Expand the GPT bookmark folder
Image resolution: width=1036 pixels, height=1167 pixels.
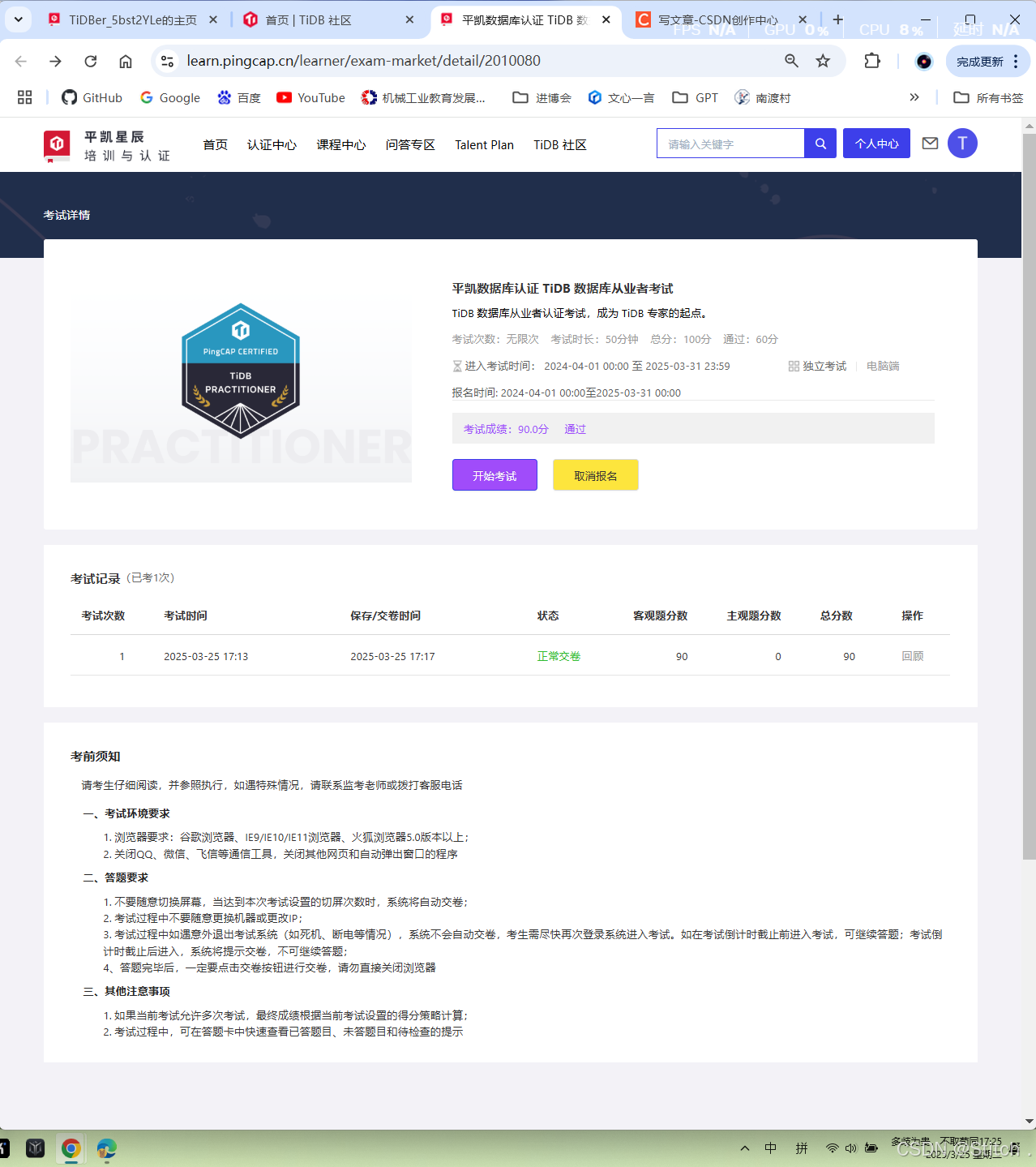(695, 97)
